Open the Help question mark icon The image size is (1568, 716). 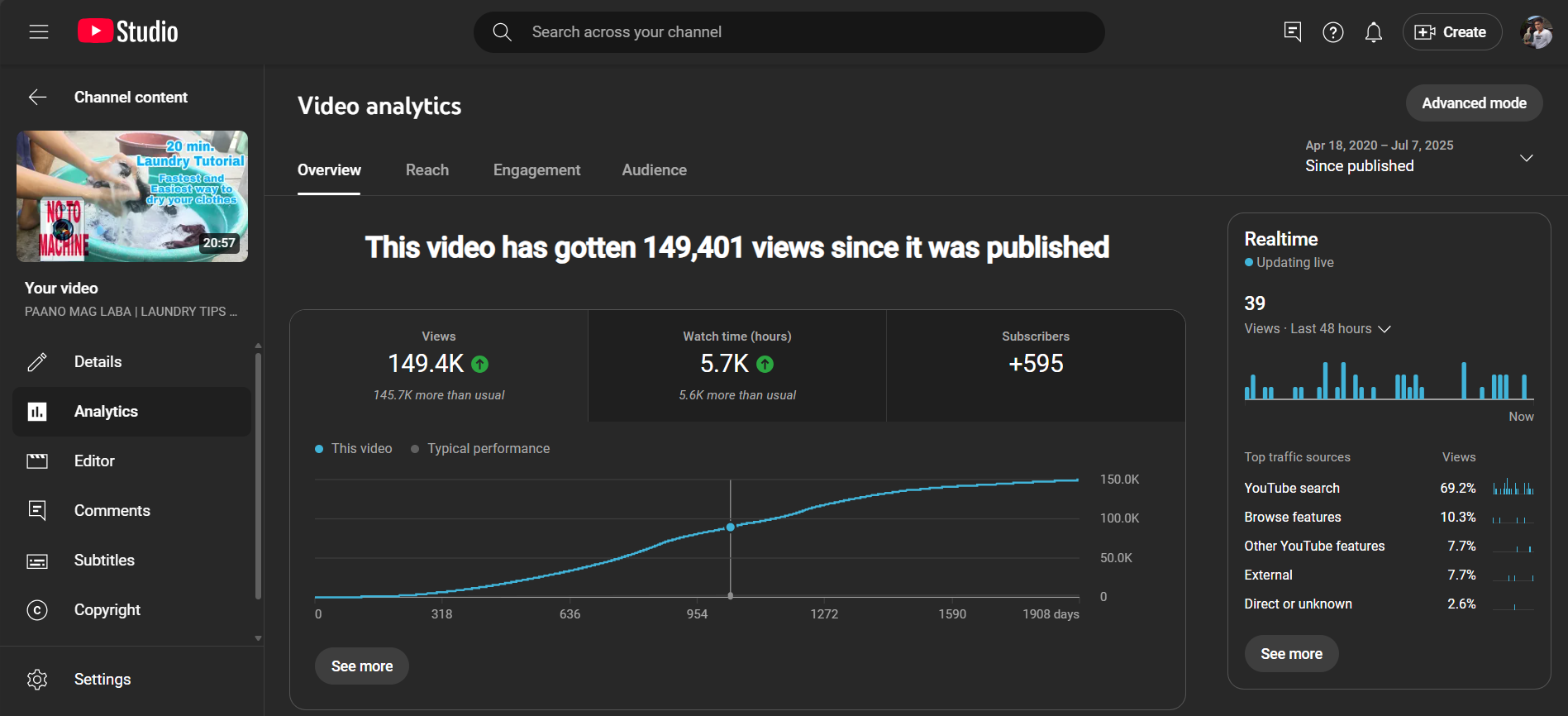(1333, 32)
